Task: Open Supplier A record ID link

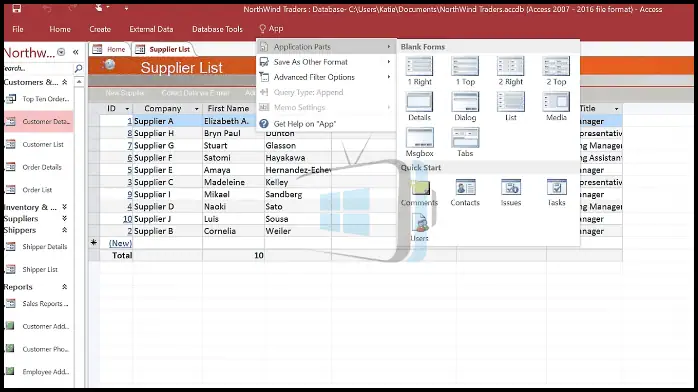Action: 130,121
